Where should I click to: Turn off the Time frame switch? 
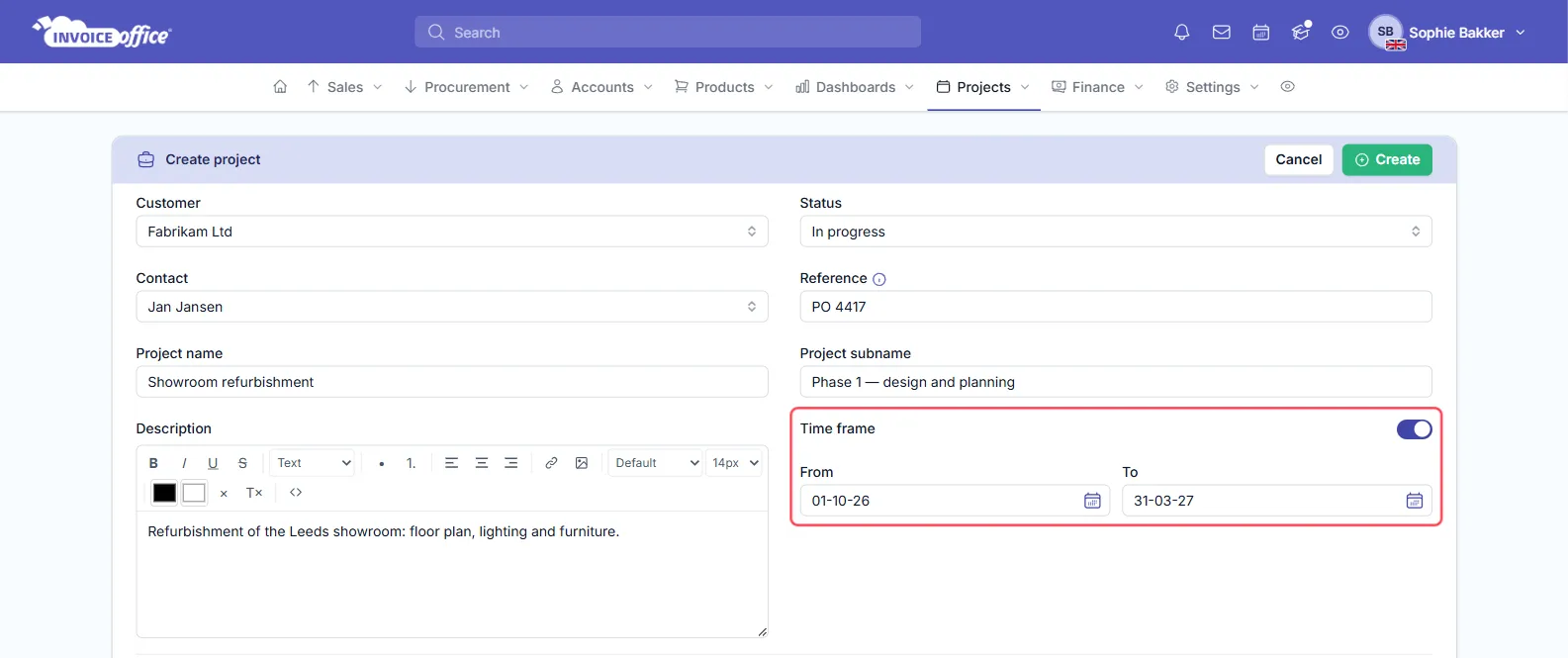coord(1414,429)
